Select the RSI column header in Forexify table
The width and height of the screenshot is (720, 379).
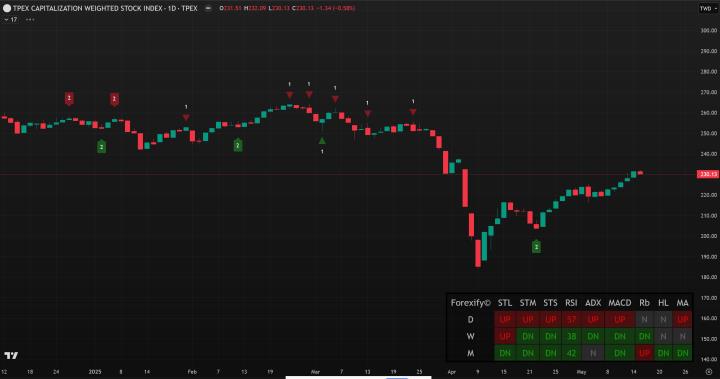pos(571,303)
